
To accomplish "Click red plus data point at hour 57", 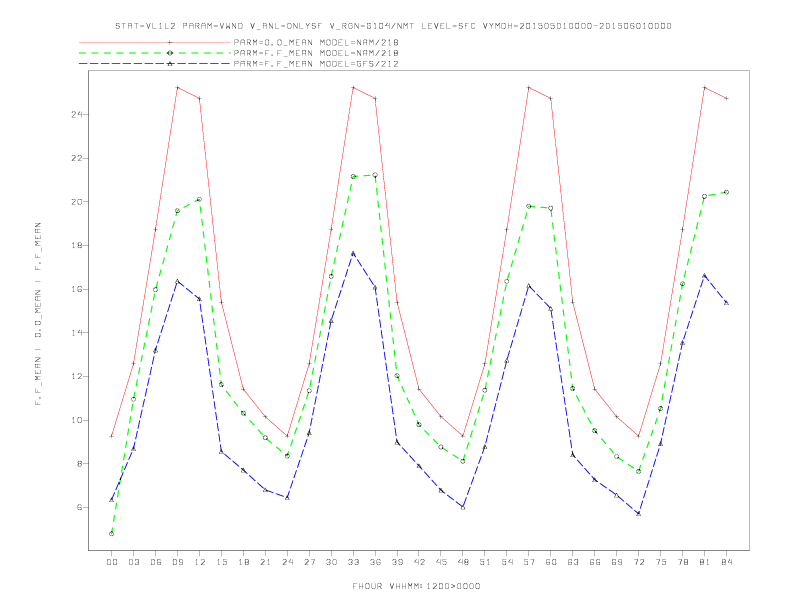I will click(x=529, y=88).
